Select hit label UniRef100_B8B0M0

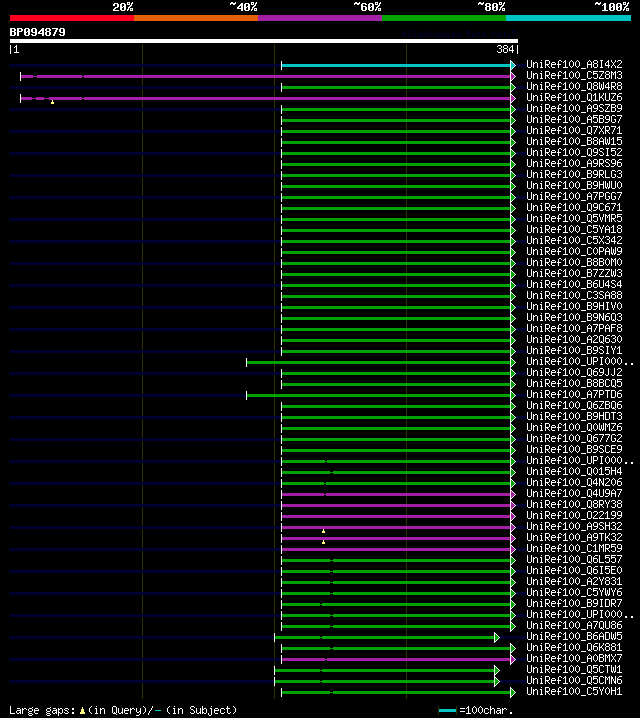pos(574,262)
